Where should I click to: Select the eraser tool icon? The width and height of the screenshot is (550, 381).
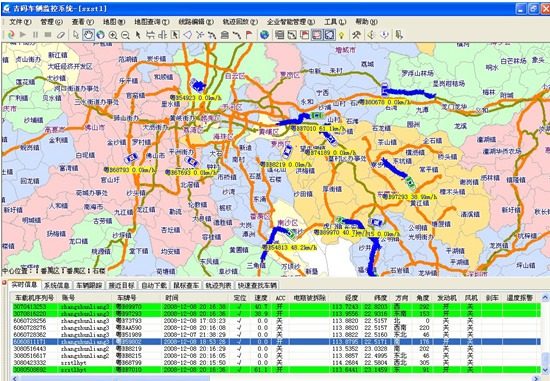pyautogui.click(x=61, y=35)
